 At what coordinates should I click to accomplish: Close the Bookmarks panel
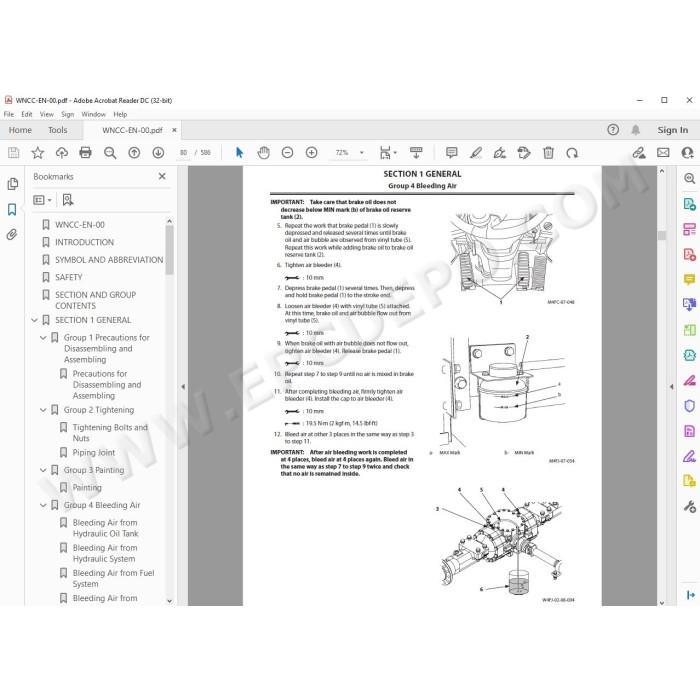162,176
